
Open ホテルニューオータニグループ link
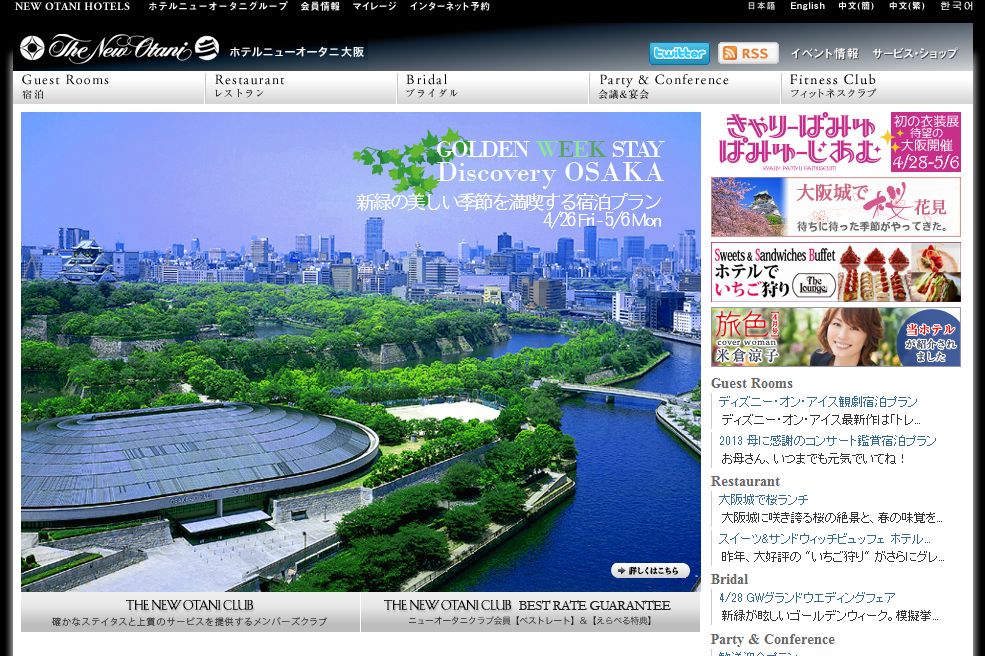(218, 6)
